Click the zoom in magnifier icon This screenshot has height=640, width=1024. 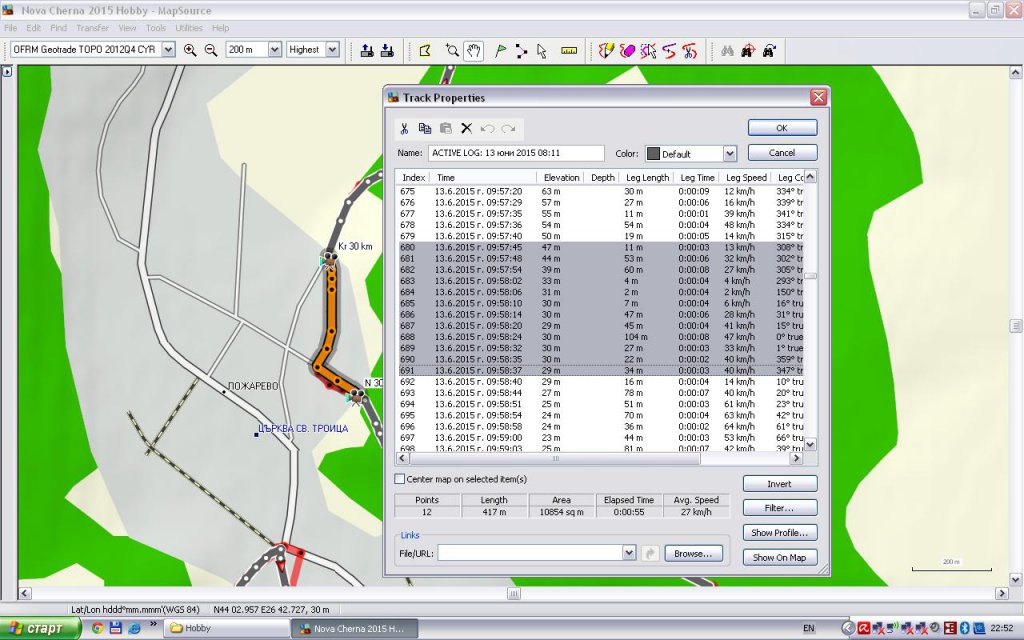tap(190, 50)
